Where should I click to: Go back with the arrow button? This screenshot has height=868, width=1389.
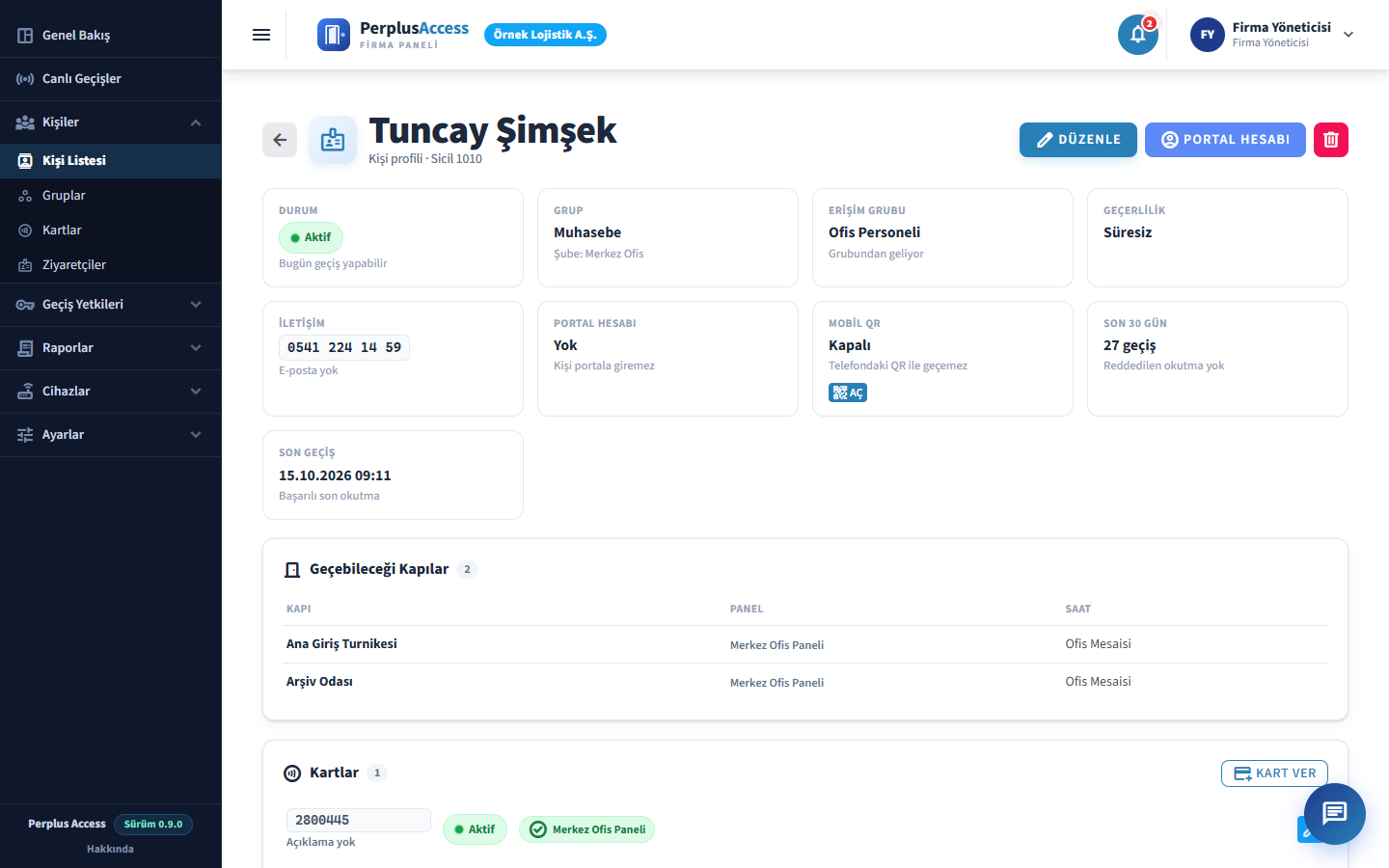pyautogui.click(x=280, y=140)
